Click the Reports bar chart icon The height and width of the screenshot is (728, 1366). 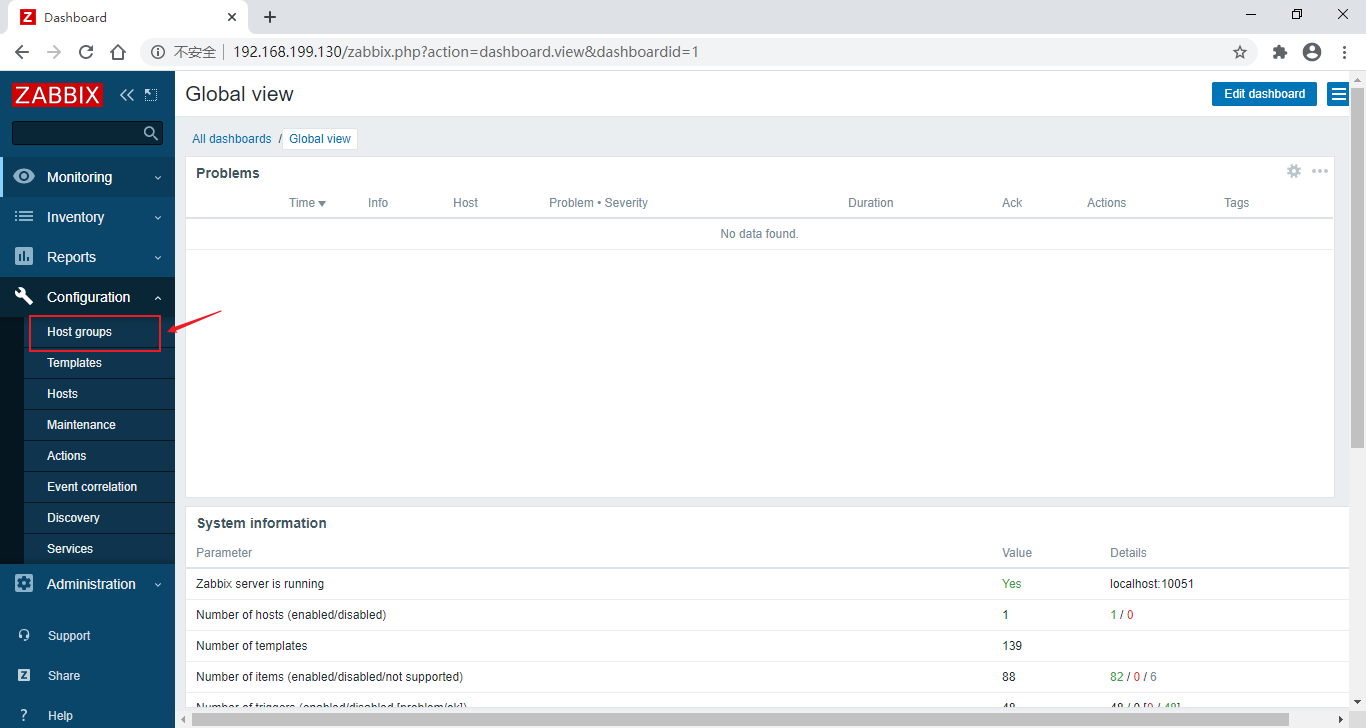[x=24, y=256]
